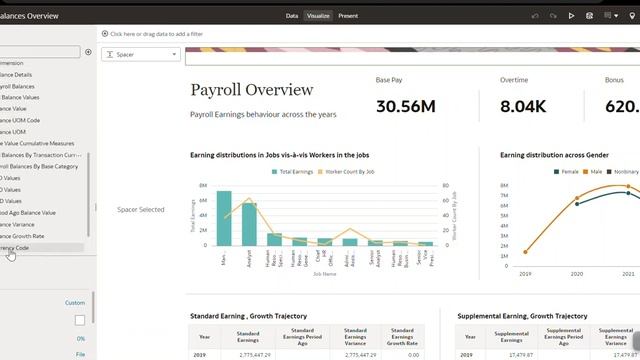Open the white background color swatch

(x=80, y=320)
